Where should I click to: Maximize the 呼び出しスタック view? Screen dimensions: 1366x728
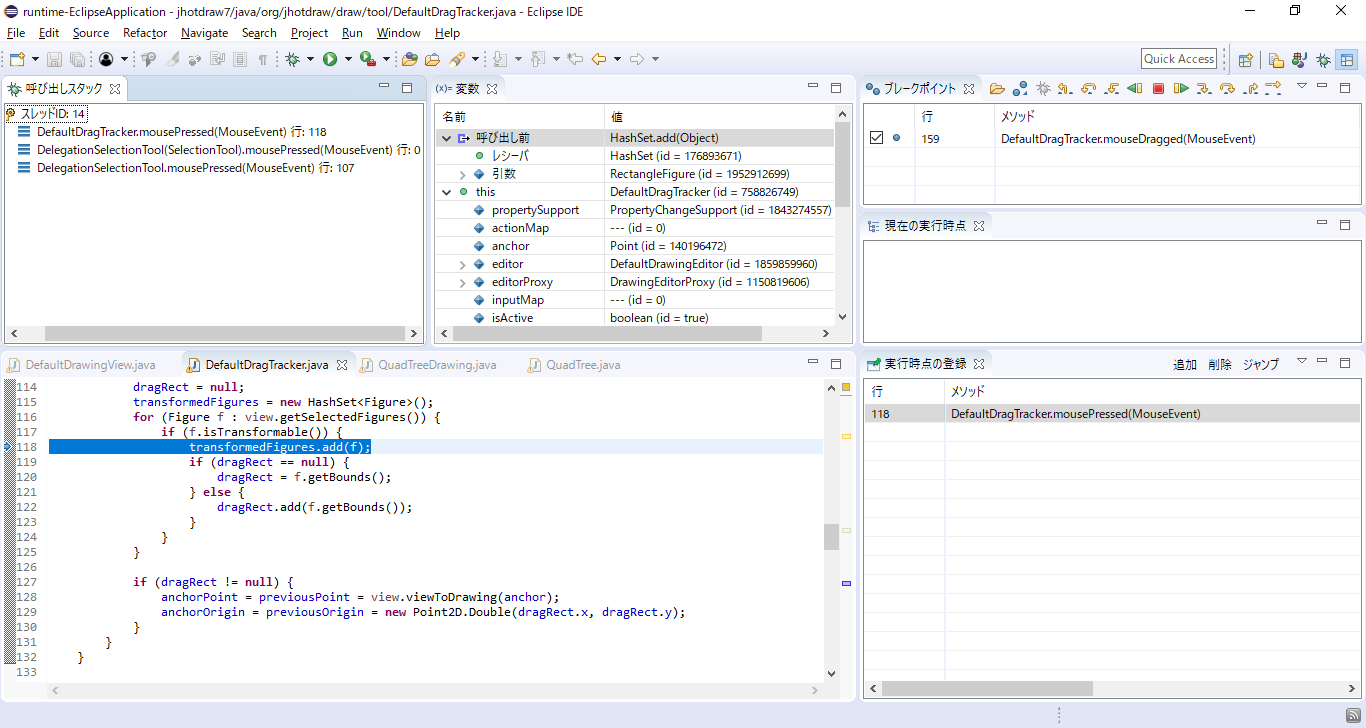(407, 88)
